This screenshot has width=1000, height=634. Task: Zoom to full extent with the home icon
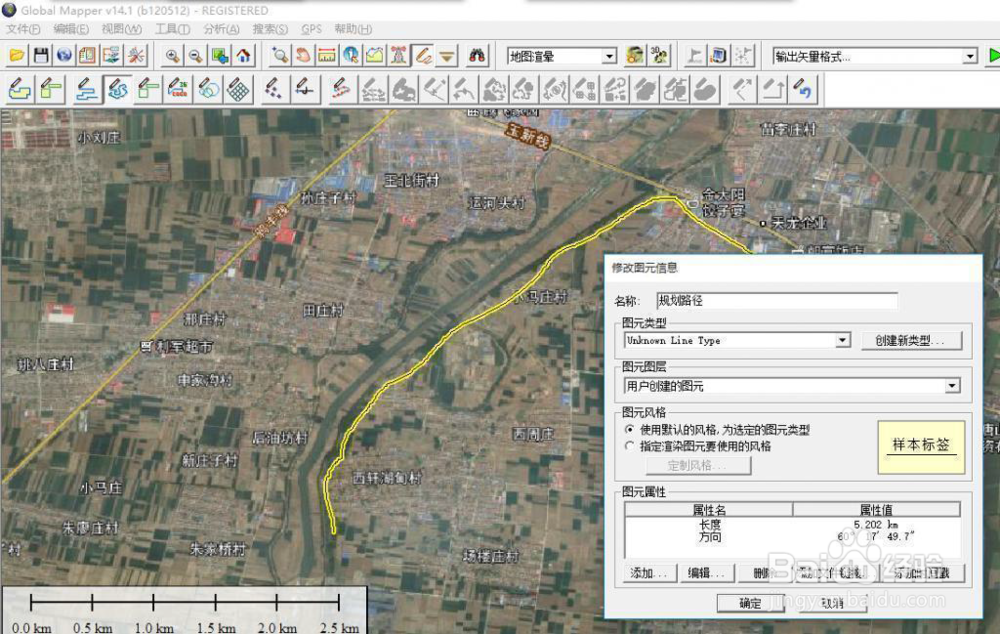[x=243, y=55]
